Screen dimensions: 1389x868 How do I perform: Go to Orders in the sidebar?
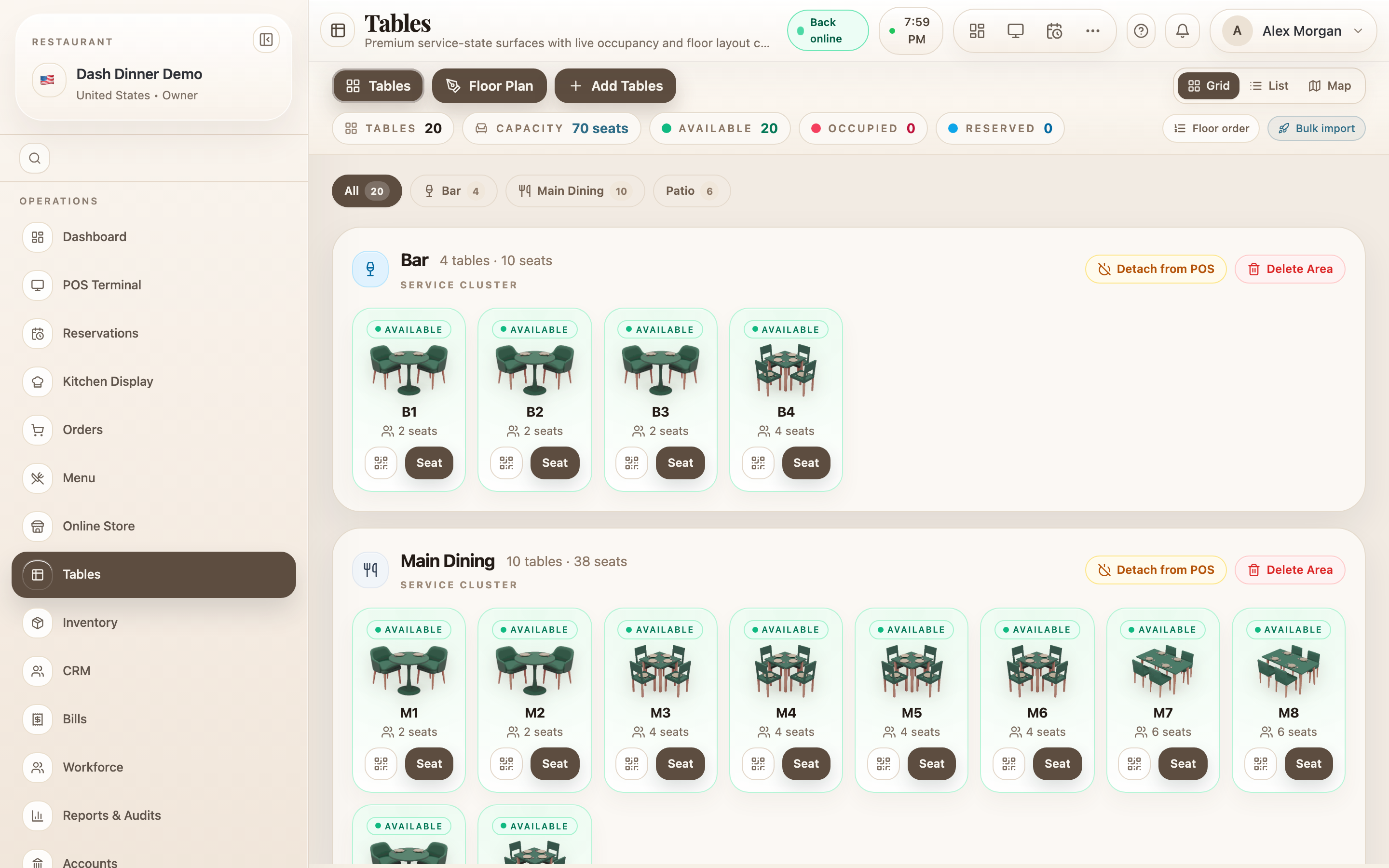click(154, 430)
